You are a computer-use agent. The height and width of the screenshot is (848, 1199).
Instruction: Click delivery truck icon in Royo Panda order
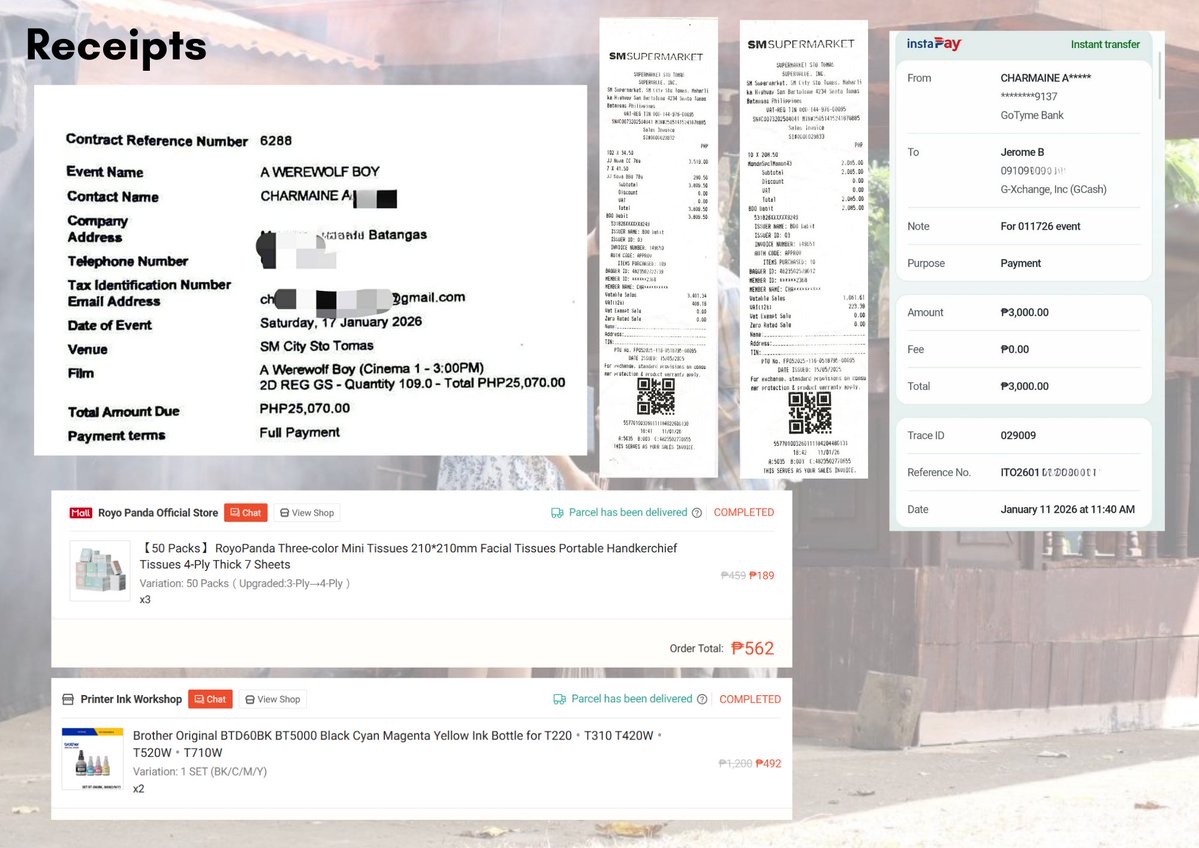[x=557, y=513]
